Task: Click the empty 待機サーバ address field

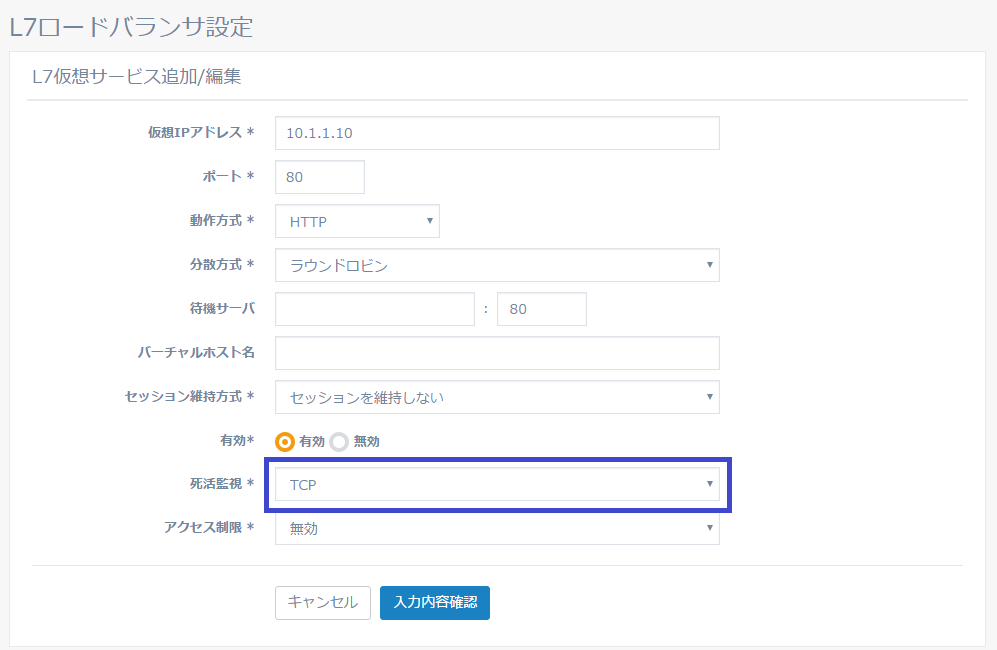Action: [x=374, y=309]
